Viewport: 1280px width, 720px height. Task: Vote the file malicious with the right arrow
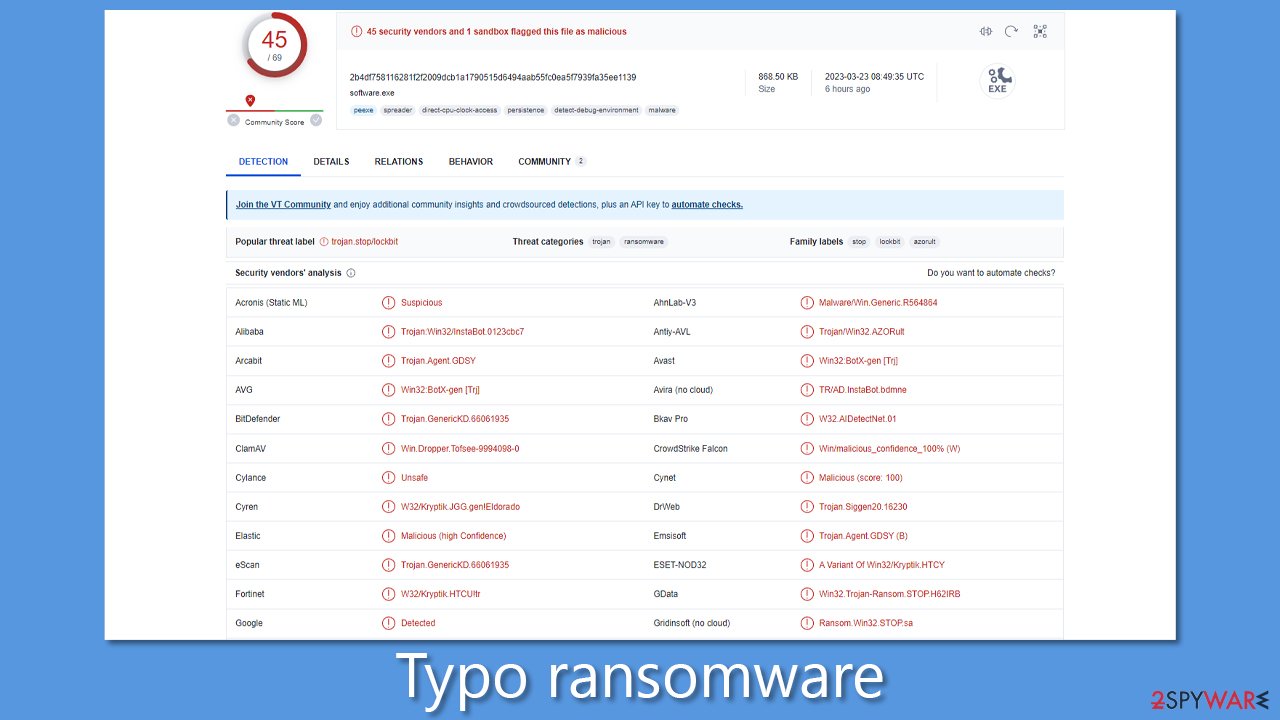317,119
